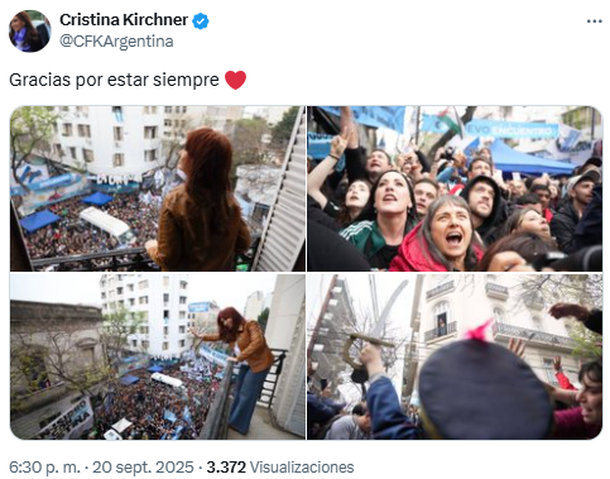
Task: Click the blue tent in top-right photo
Action: coord(529,160)
